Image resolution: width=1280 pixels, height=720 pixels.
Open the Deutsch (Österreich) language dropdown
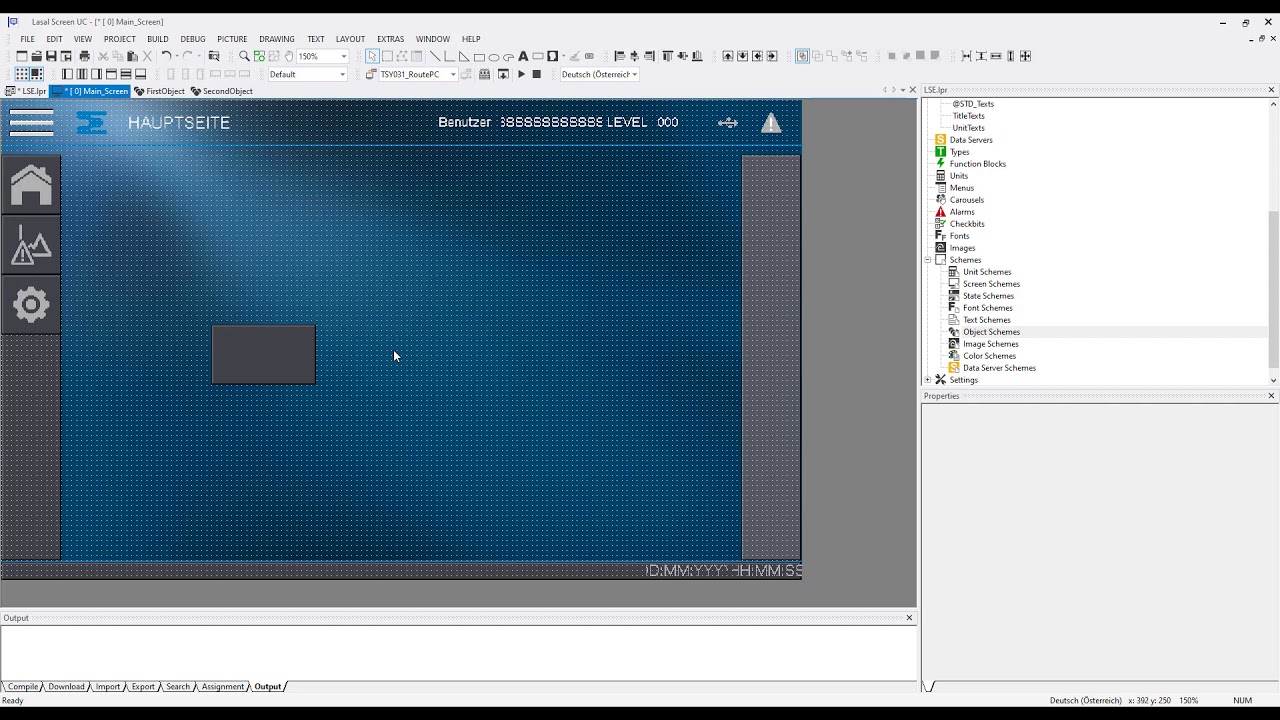pyautogui.click(x=634, y=74)
